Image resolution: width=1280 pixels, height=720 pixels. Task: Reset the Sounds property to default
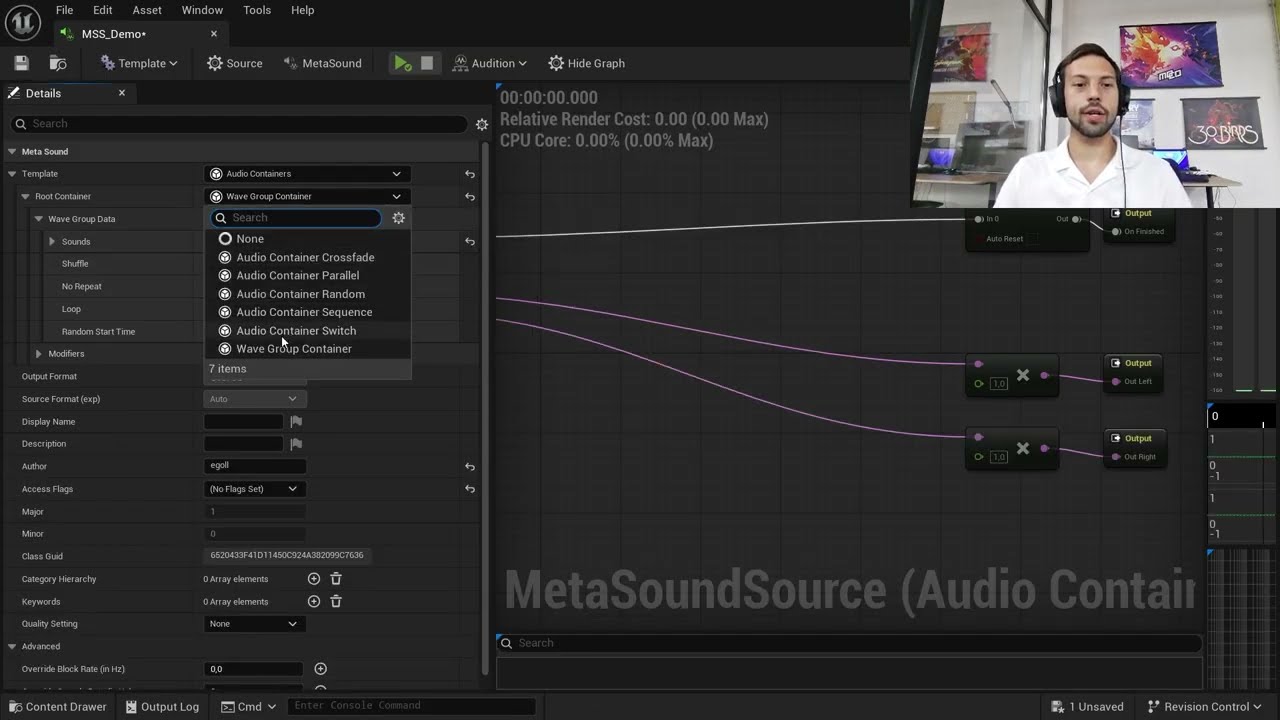[470, 241]
